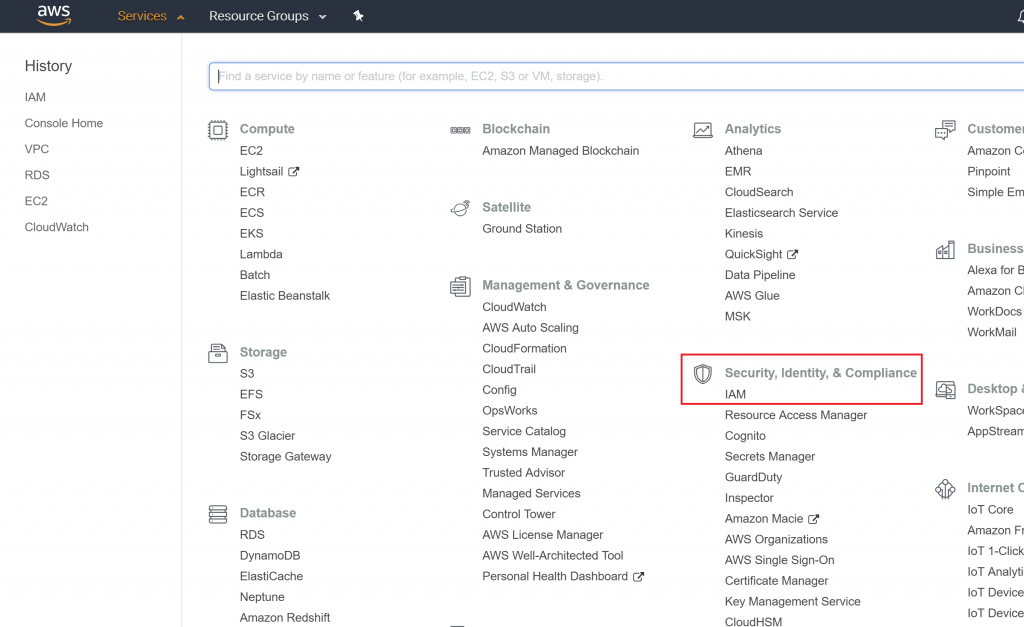Open S3 Glacier service
This screenshot has width=1024, height=627.
(267, 436)
